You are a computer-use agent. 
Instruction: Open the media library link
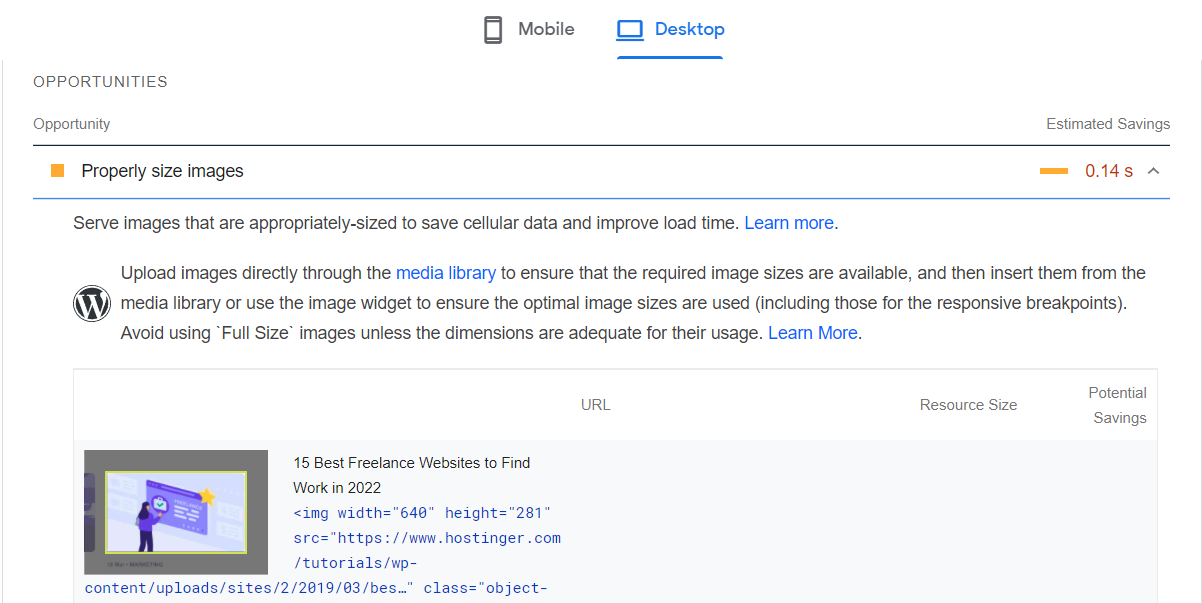point(446,272)
